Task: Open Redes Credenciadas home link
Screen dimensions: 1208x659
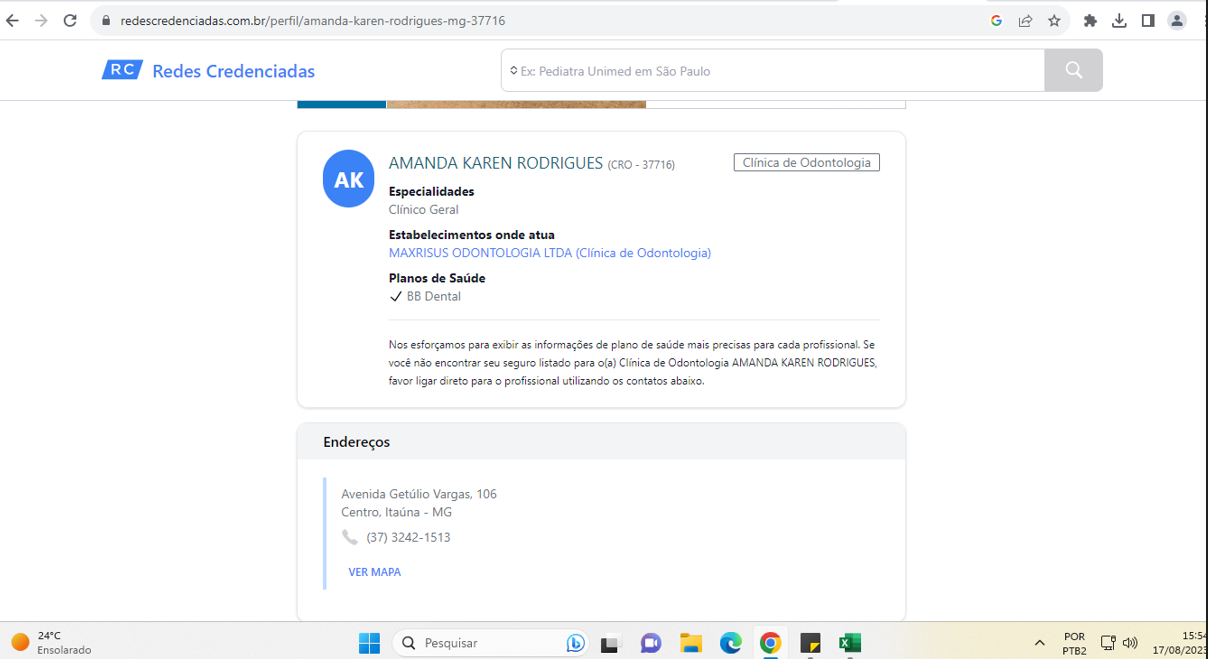Action: [x=233, y=71]
